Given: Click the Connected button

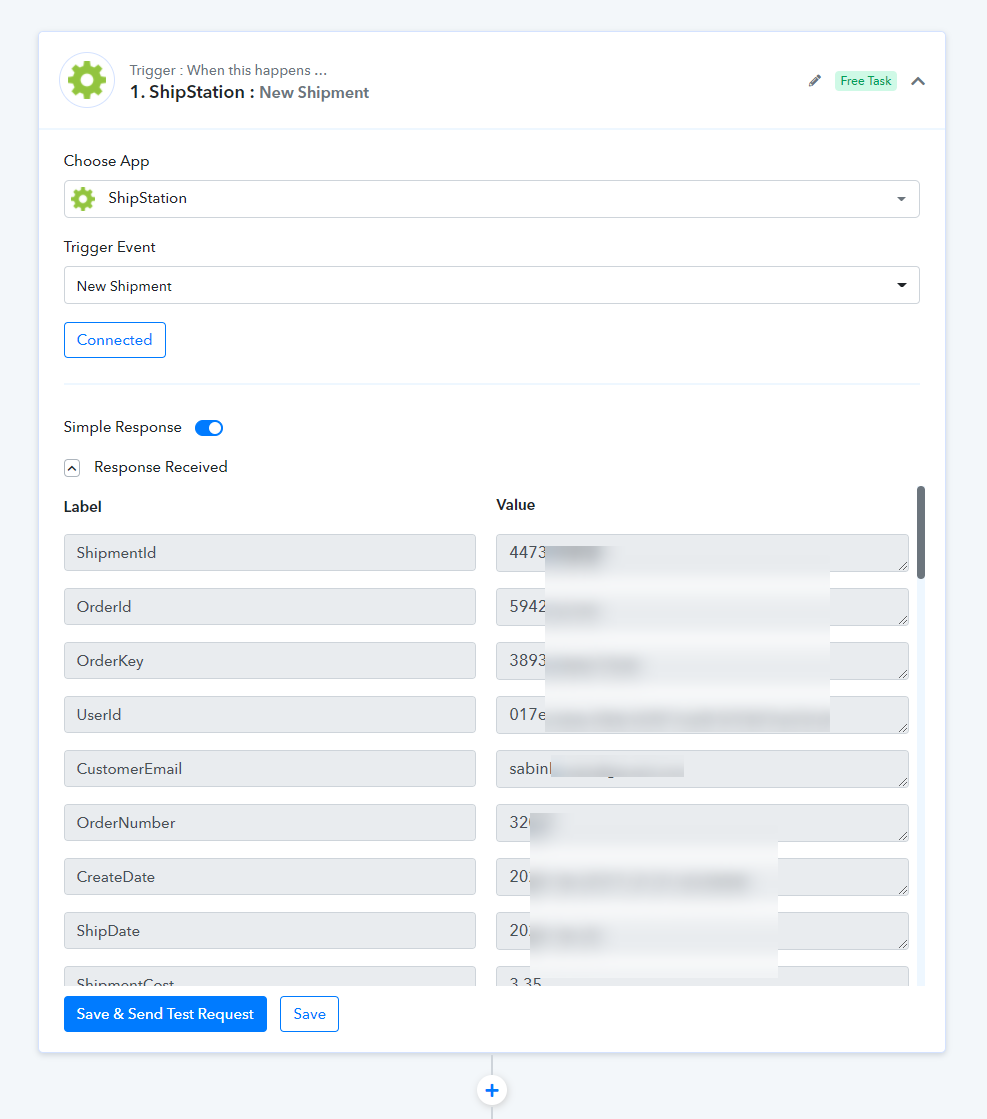Looking at the screenshot, I should 115,340.
